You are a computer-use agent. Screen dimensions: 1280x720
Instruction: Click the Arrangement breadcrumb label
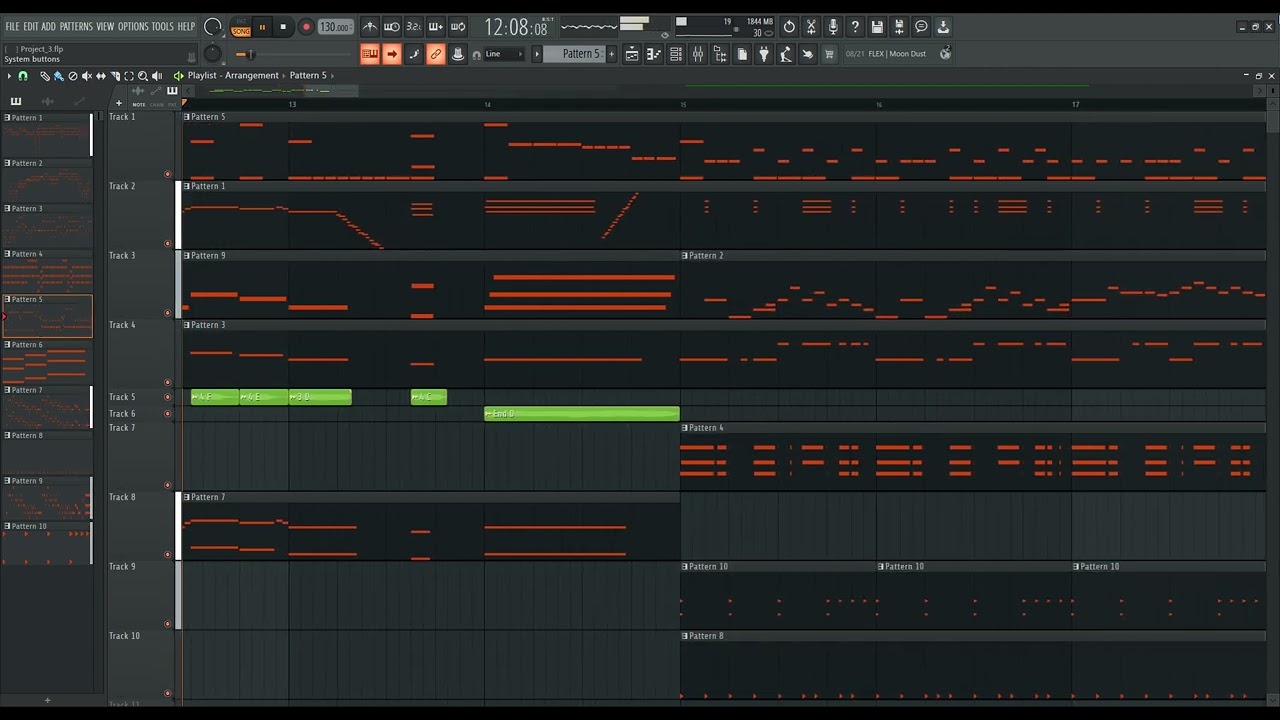[x=252, y=76]
